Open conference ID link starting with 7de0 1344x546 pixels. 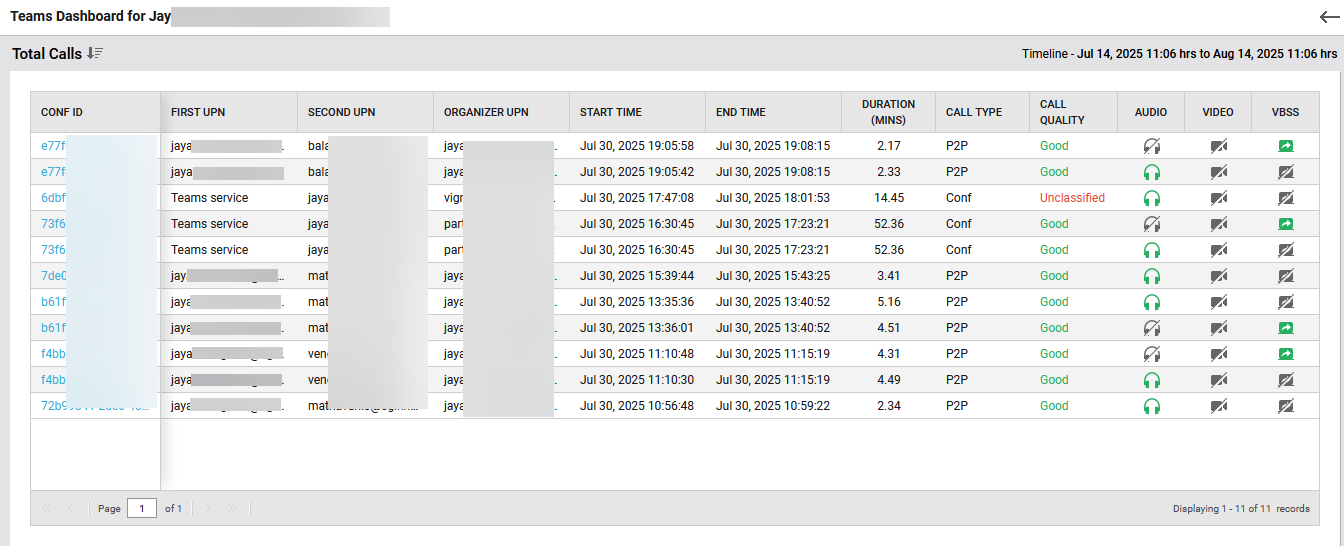coord(54,276)
